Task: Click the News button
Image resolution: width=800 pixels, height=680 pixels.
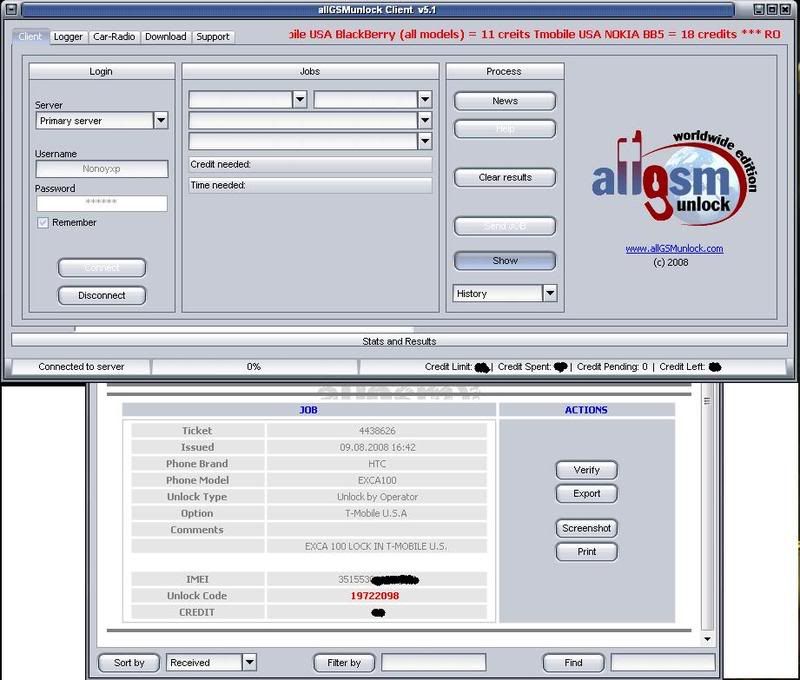Action: tap(505, 101)
